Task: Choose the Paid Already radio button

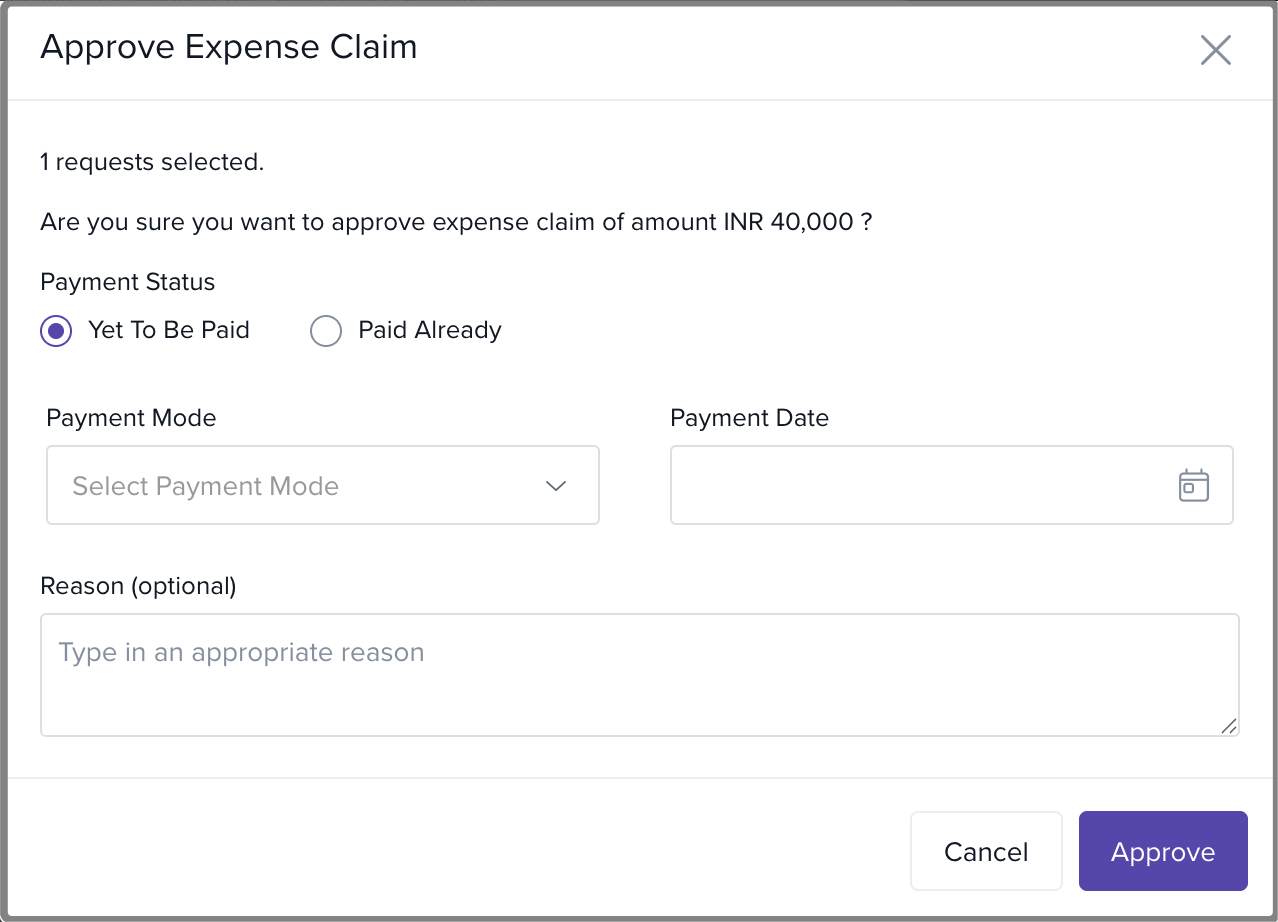Action: coord(326,331)
